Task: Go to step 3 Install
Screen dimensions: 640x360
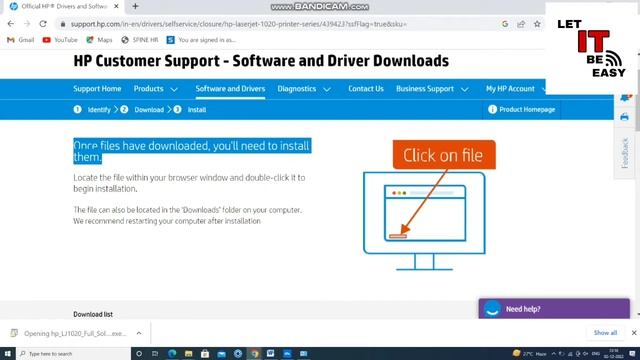Action: (x=190, y=109)
